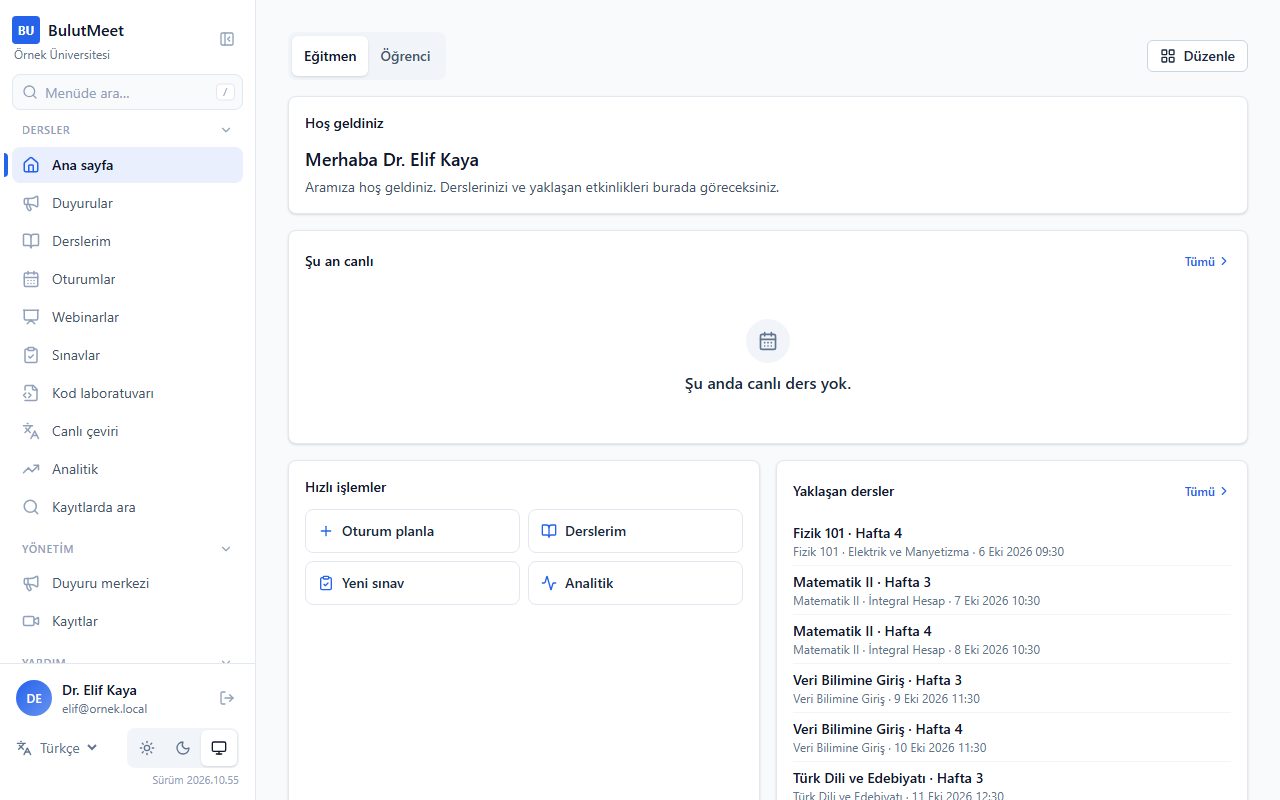
Task: Click the calendar icon in Şu an canlı
Action: point(768,341)
